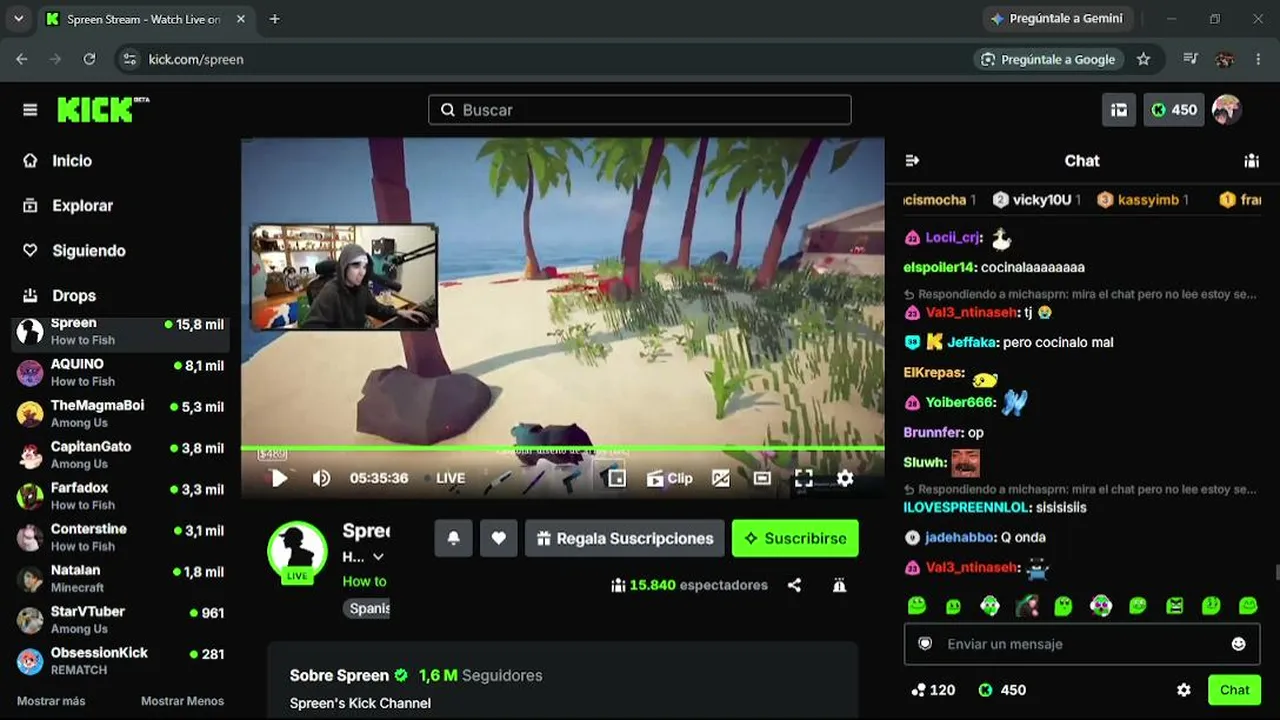Open Drops in the sidebar
The image size is (1280, 720).
click(x=74, y=296)
